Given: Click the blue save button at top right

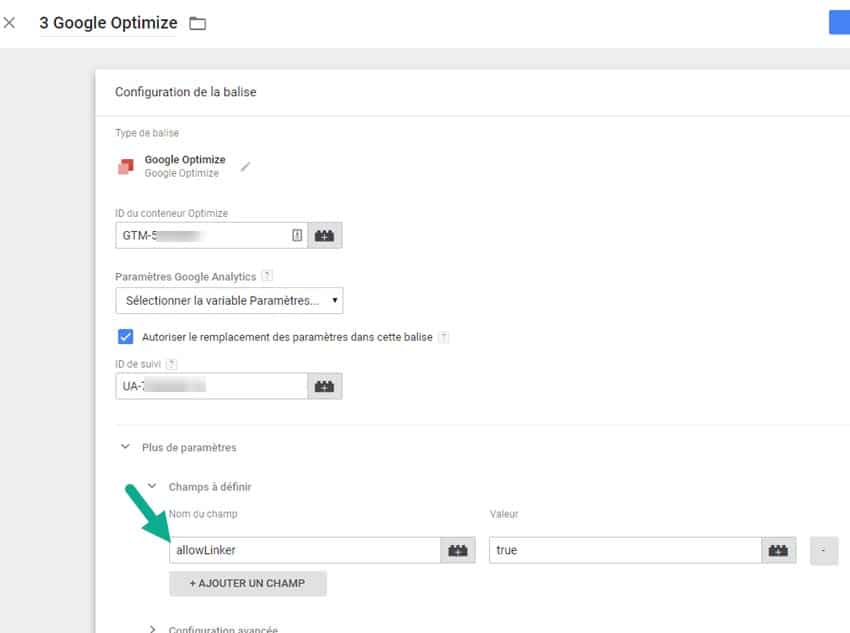Looking at the screenshot, I should [x=840, y=23].
